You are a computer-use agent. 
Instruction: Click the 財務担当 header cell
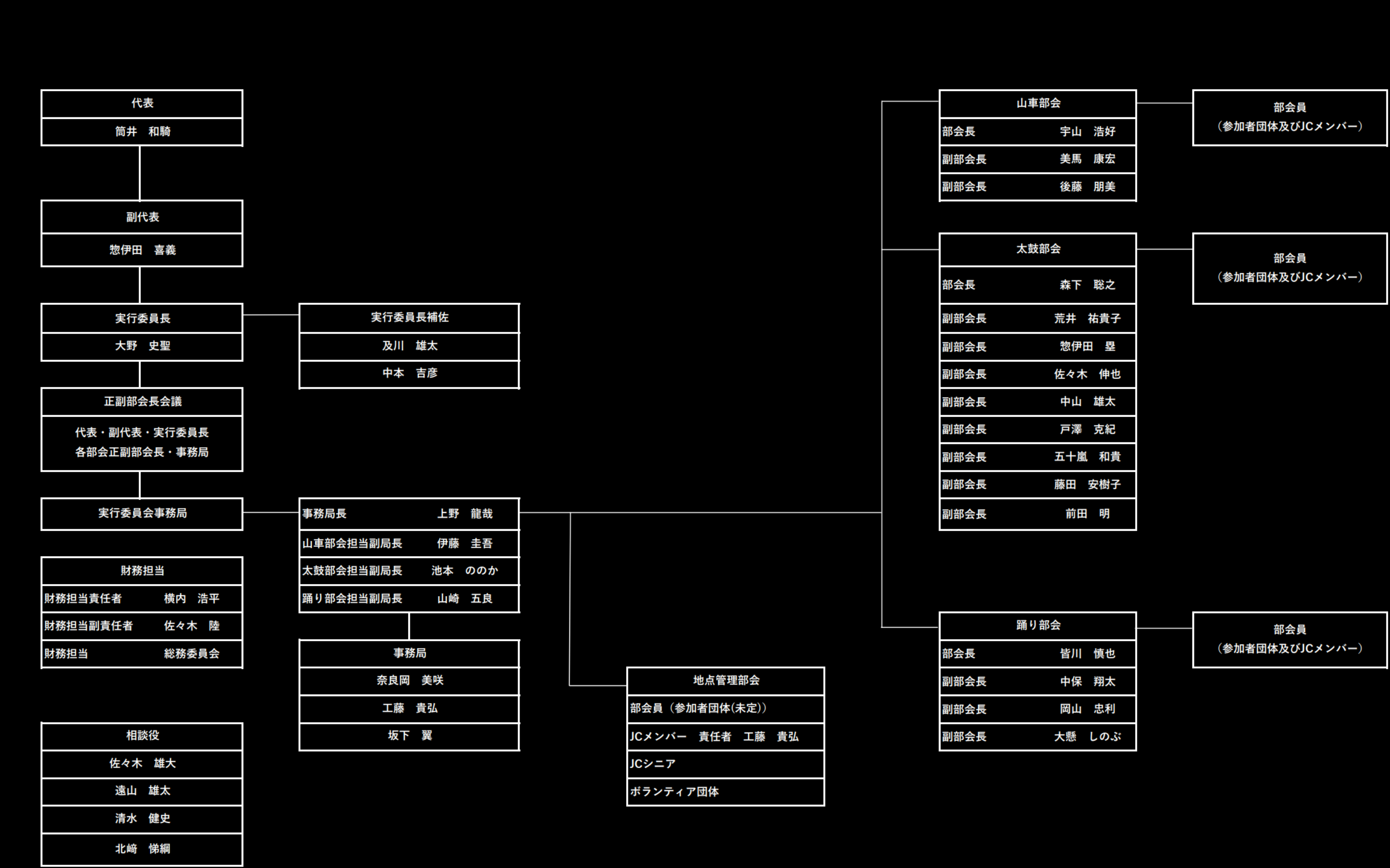coord(142,571)
